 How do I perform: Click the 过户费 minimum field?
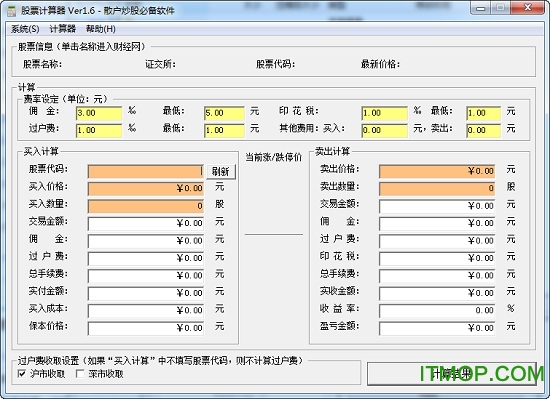click(x=224, y=130)
